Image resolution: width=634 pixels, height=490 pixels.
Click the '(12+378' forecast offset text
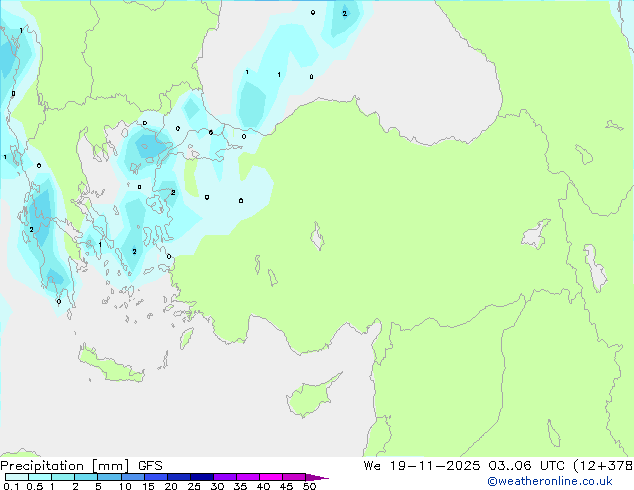point(603,465)
